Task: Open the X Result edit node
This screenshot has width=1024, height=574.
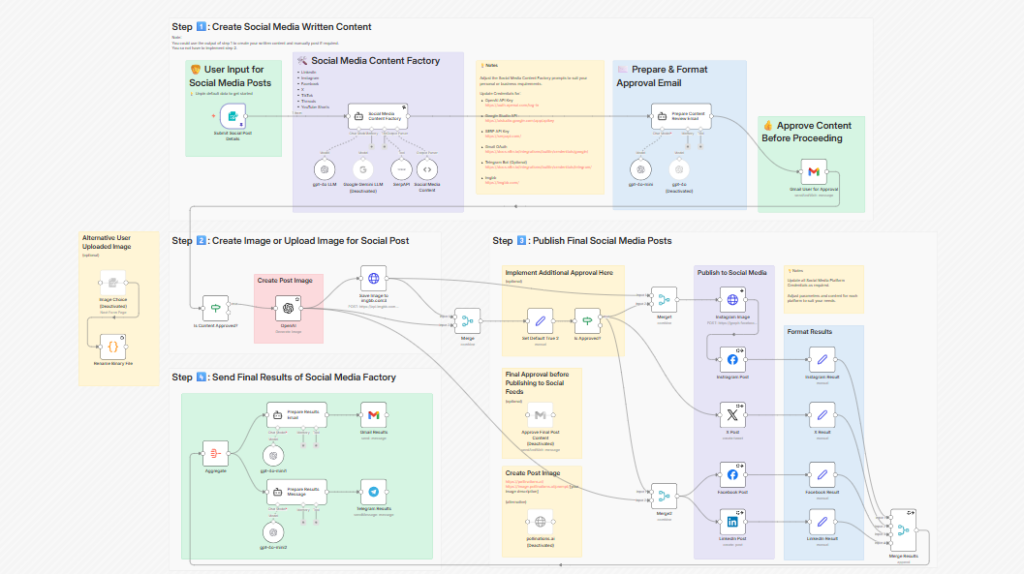Action: [x=822, y=415]
